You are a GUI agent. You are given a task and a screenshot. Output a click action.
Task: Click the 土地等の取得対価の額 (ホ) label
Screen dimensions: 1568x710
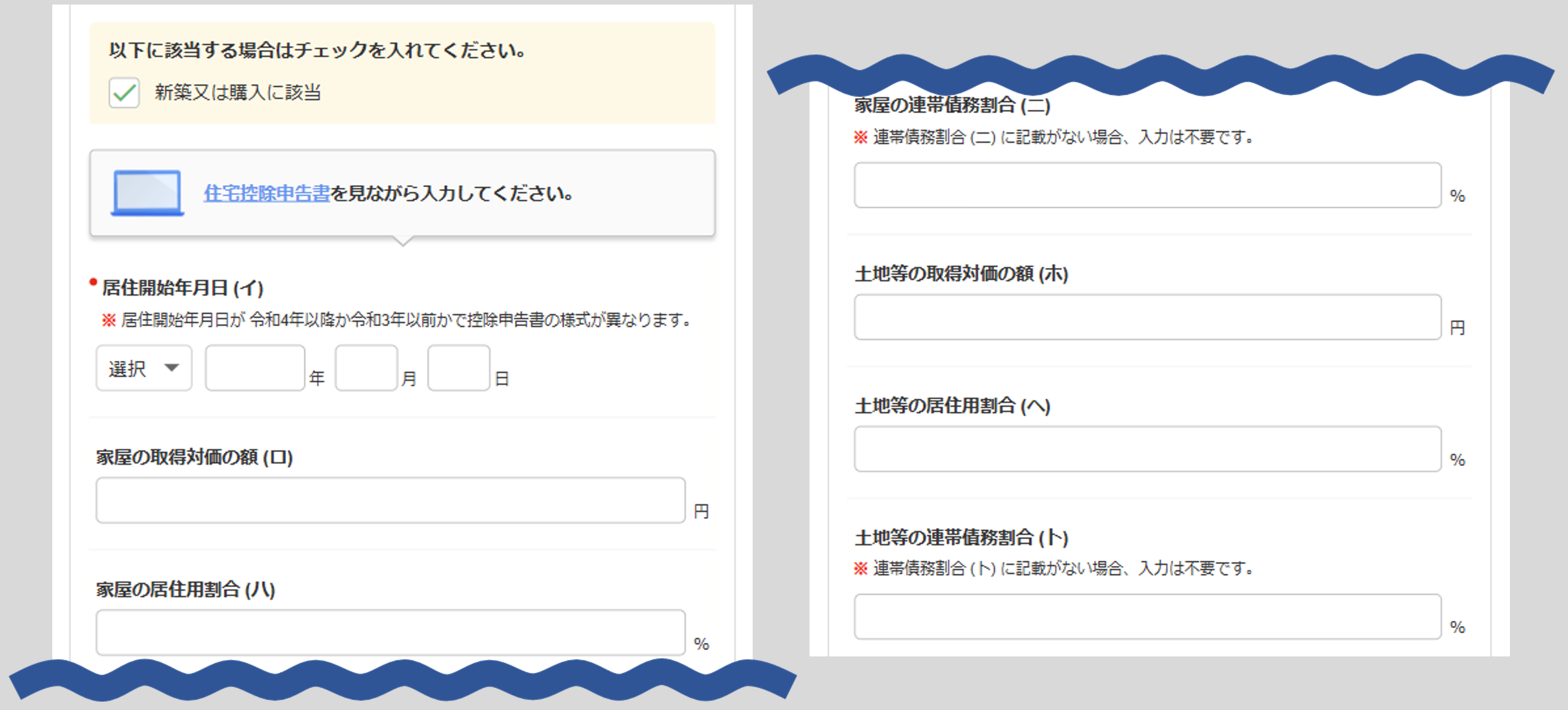pos(961,274)
